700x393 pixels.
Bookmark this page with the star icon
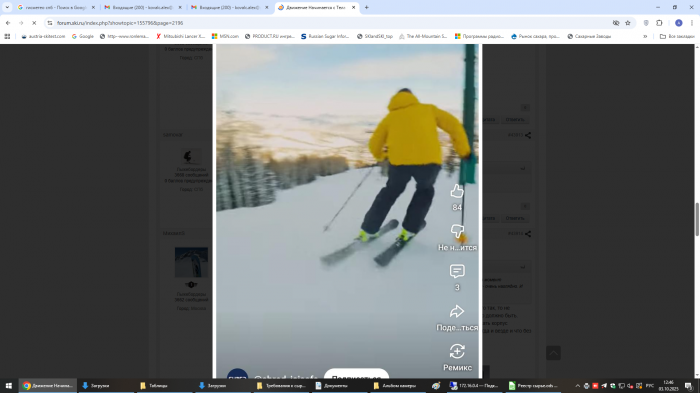(x=628, y=23)
